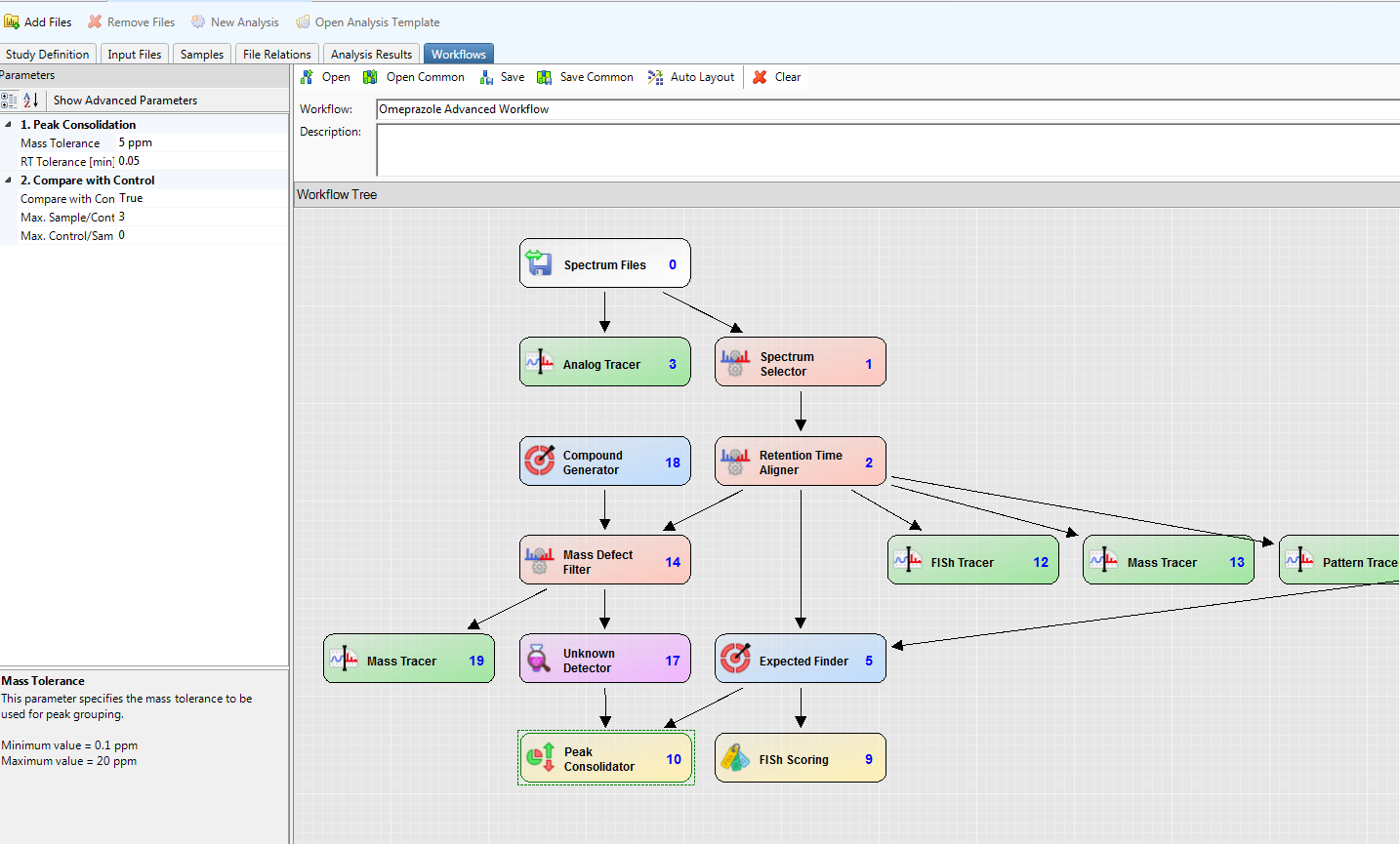Select the Analog Tracer node icon

pos(539,361)
